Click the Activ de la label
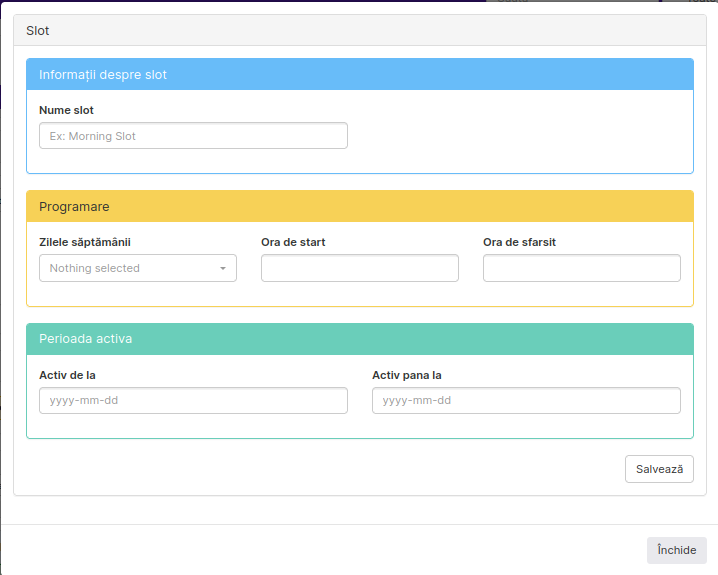Image resolution: width=718 pixels, height=575 pixels. (67, 375)
